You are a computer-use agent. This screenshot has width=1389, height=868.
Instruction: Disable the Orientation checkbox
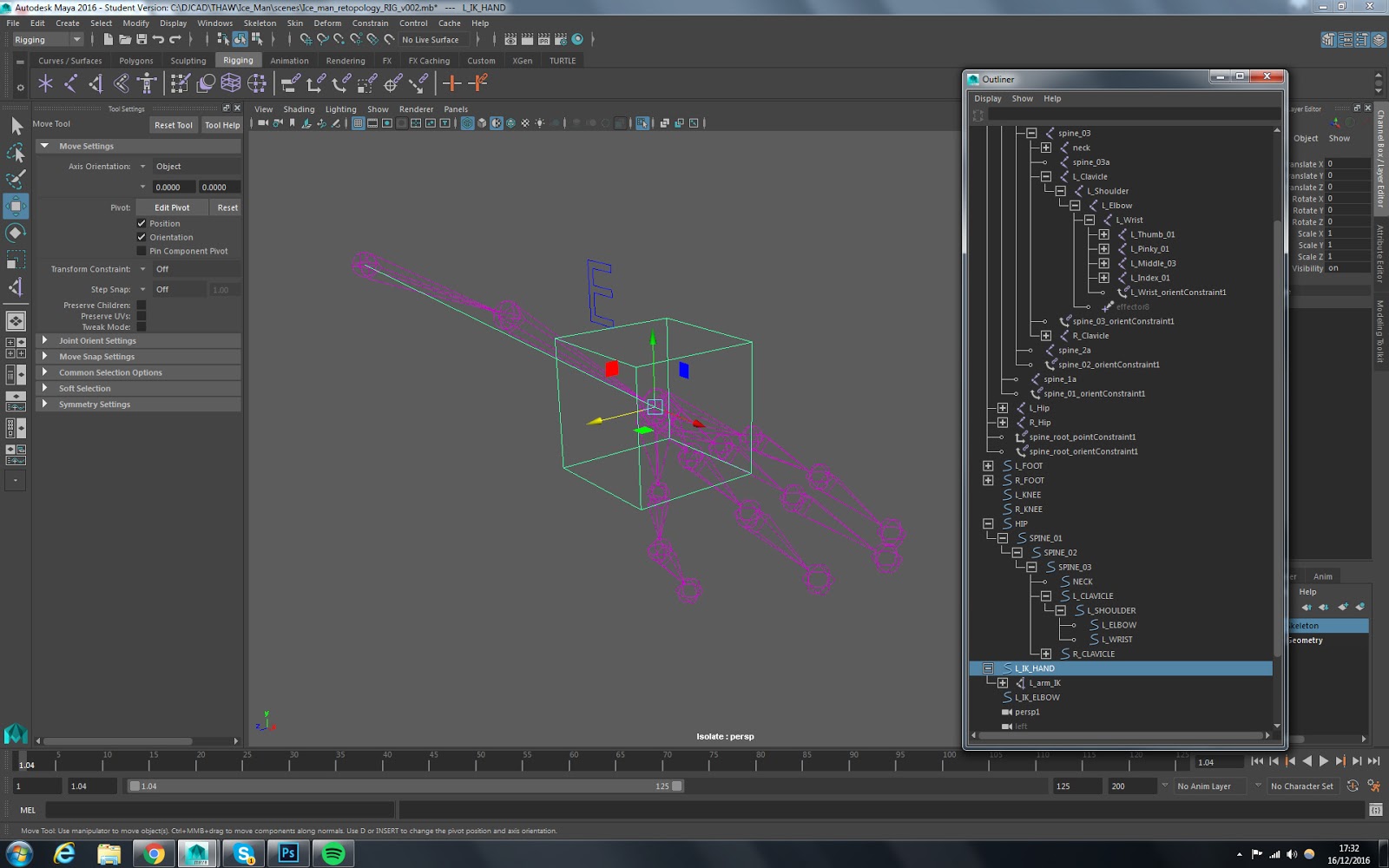(142, 237)
